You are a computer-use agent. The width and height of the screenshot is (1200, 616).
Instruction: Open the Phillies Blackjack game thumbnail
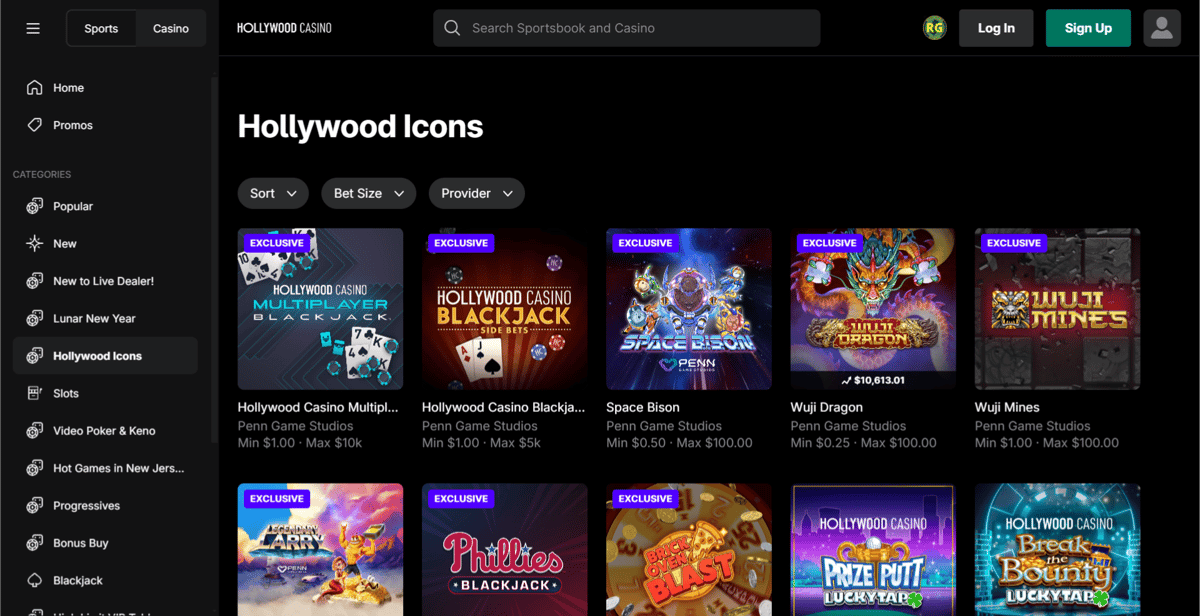(x=505, y=550)
